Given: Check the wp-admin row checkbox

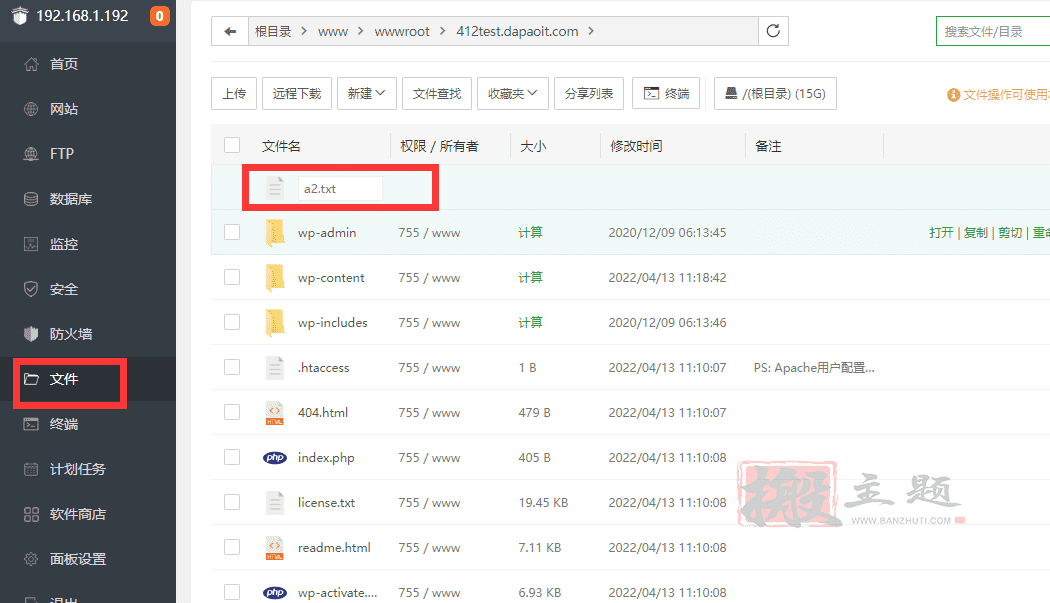Looking at the screenshot, I should click(232, 232).
